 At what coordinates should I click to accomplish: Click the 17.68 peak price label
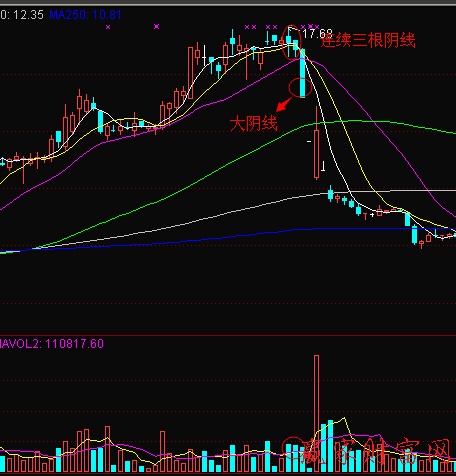[x=317, y=34]
